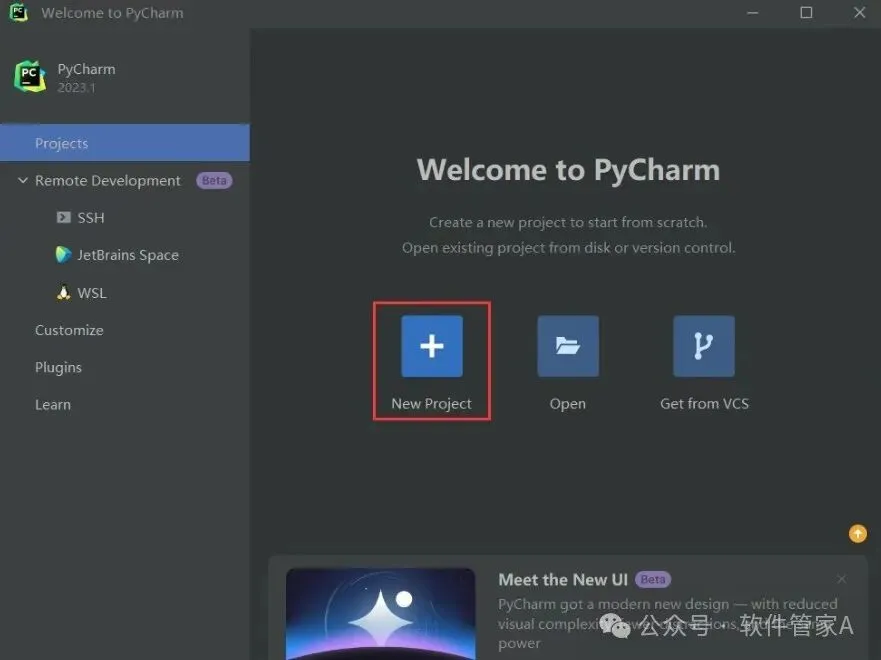Click the Get from VCS branch icon

pos(703,346)
